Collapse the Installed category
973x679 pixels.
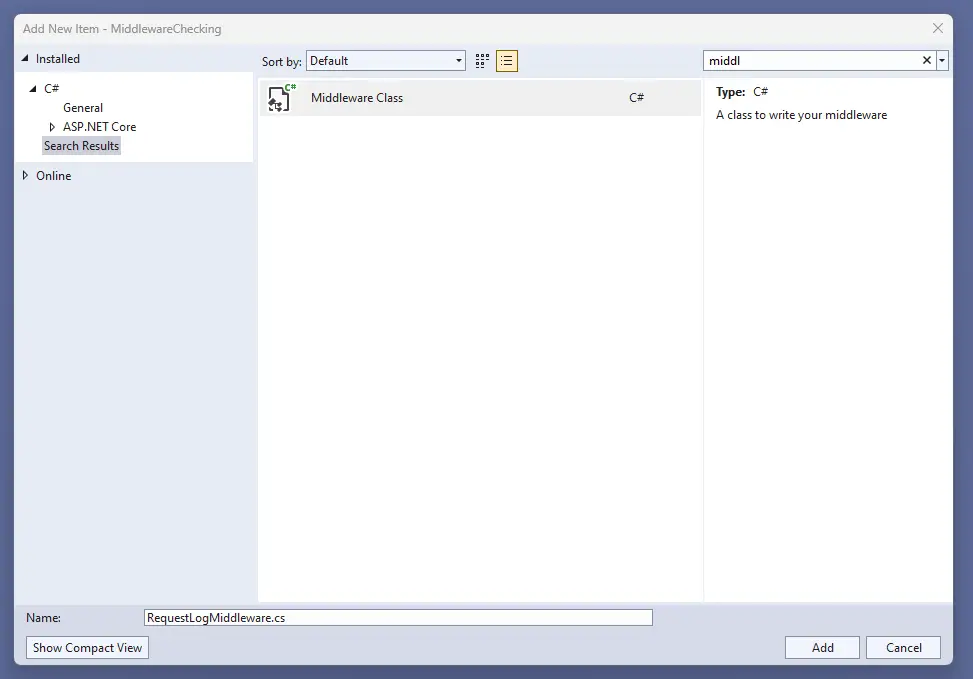tap(24, 58)
